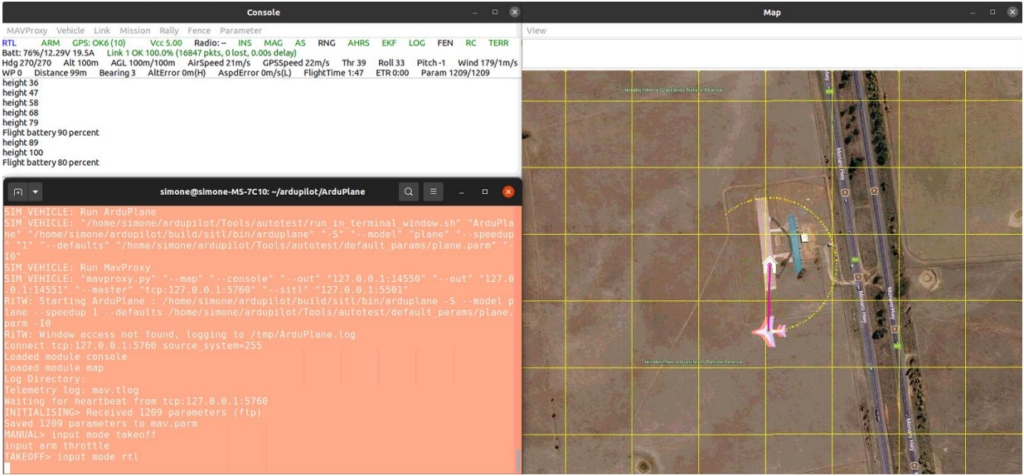Screen dimensions: 1024x476
Task: Click the new terminal tab icon
Action: coord(17,191)
